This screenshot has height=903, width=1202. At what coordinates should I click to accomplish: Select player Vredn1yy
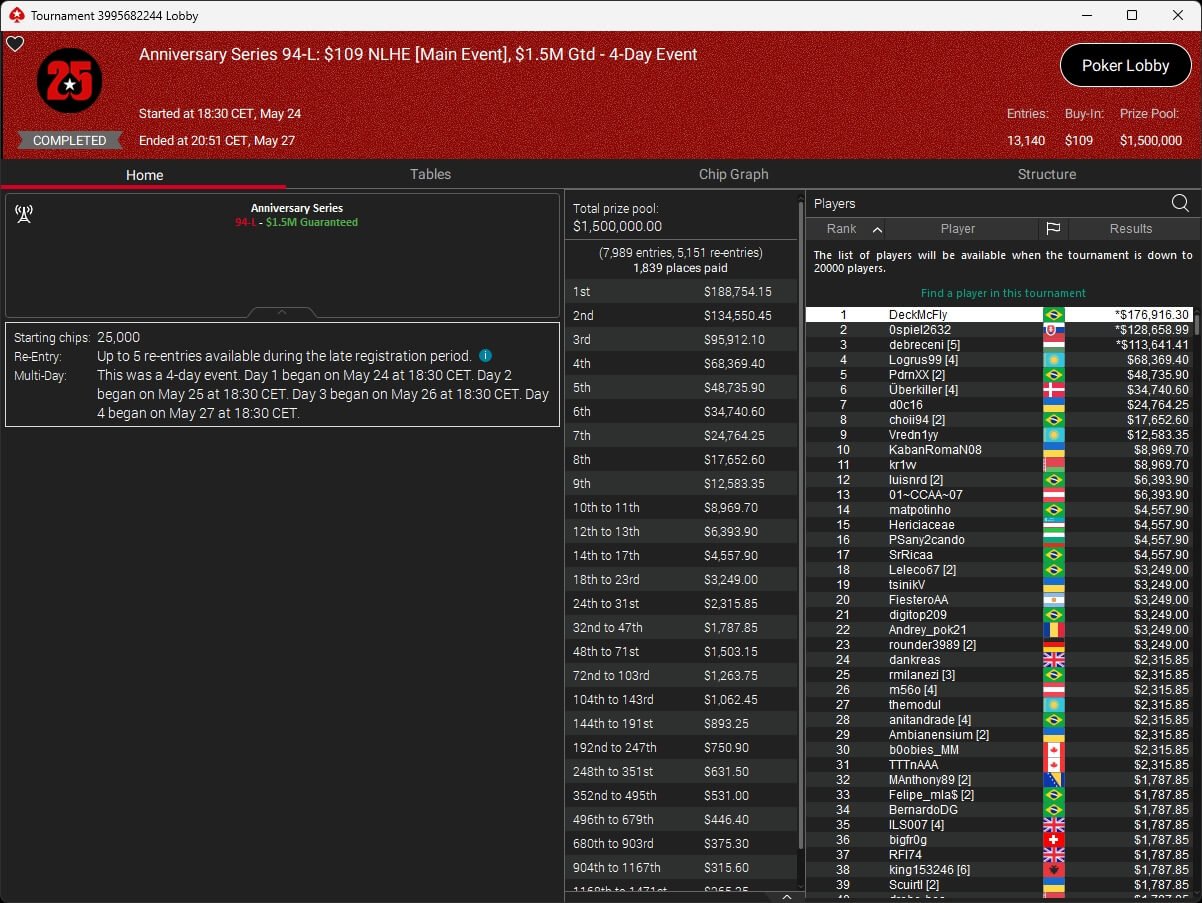[999, 435]
